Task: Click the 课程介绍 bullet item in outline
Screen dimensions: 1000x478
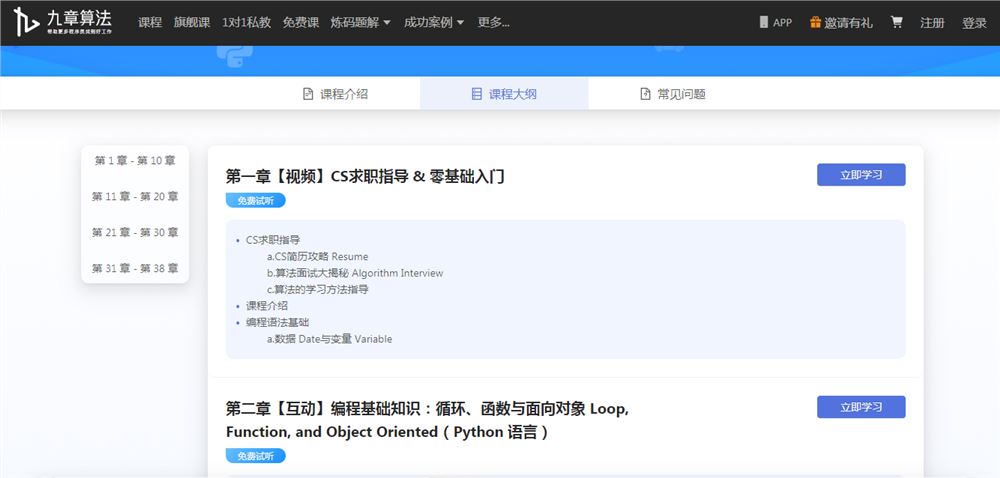Action: point(267,306)
